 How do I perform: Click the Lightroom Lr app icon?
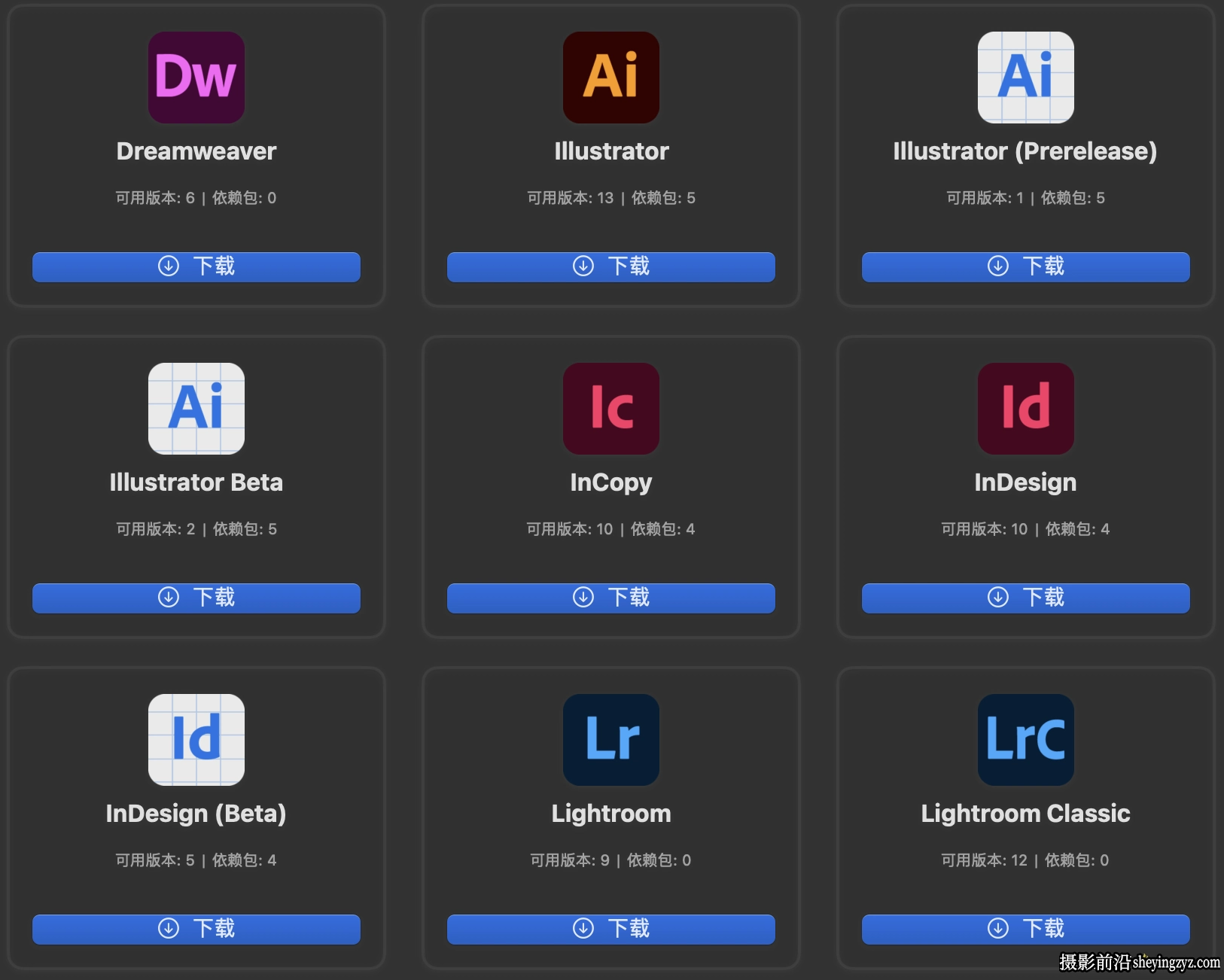click(611, 740)
